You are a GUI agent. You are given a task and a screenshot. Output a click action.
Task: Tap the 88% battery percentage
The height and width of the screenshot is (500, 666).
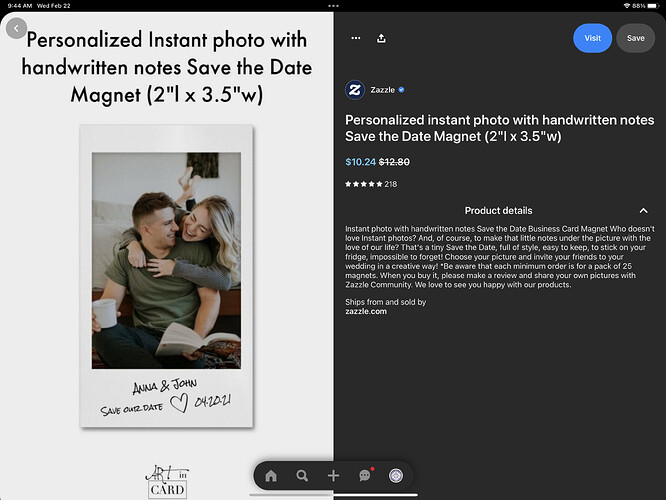(638, 6)
